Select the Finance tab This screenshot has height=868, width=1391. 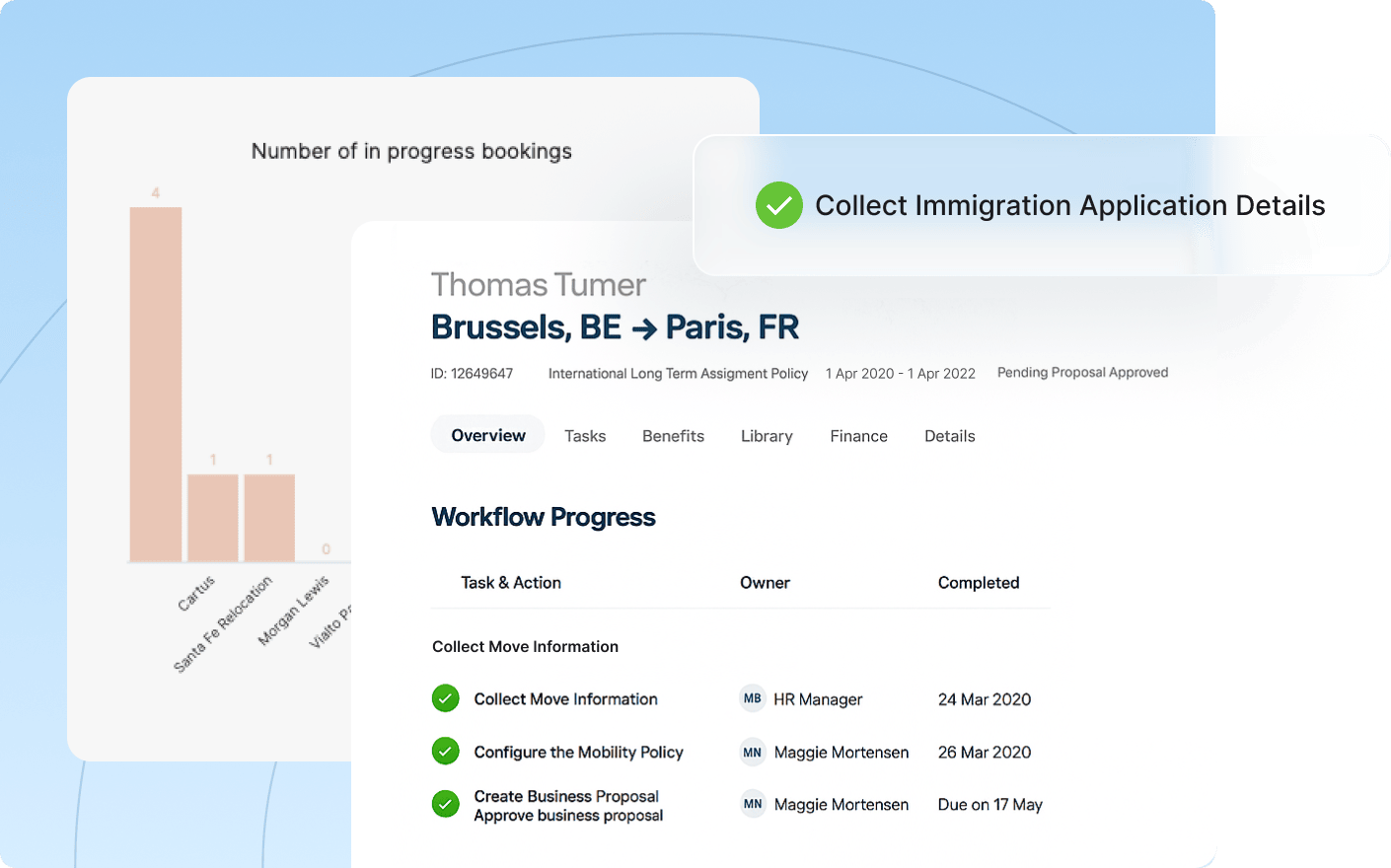click(858, 436)
